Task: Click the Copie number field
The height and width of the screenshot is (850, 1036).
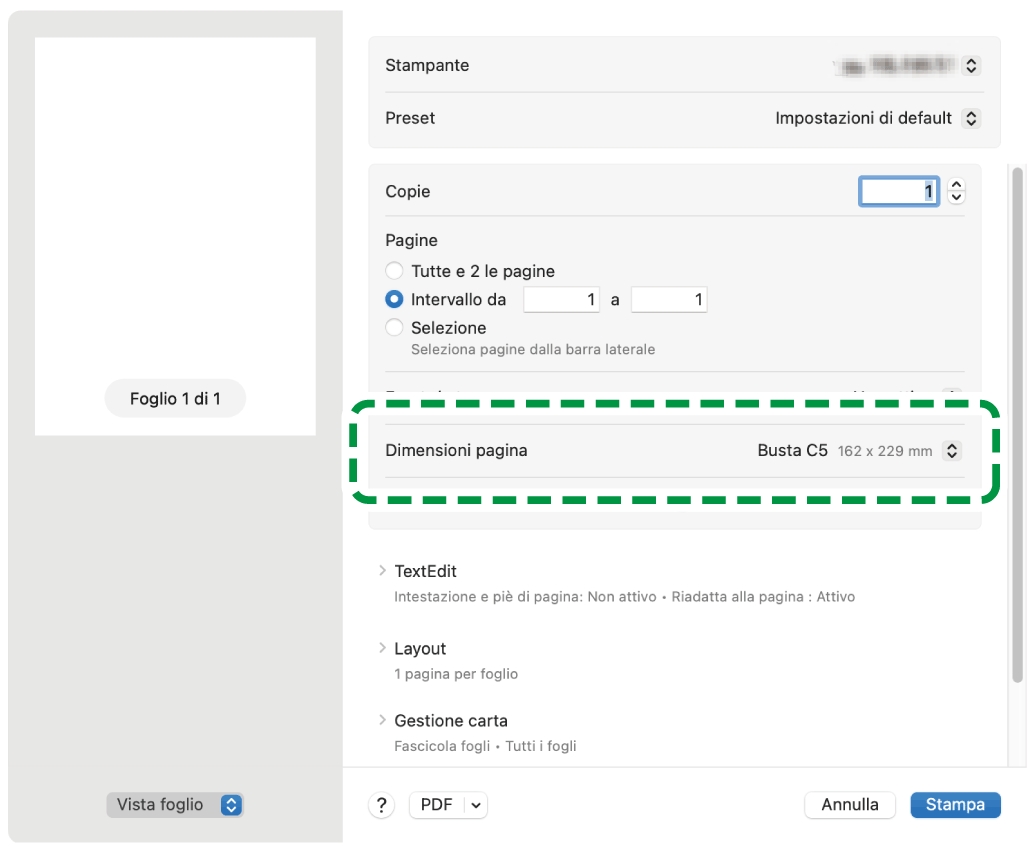Action: click(x=899, y=192)
